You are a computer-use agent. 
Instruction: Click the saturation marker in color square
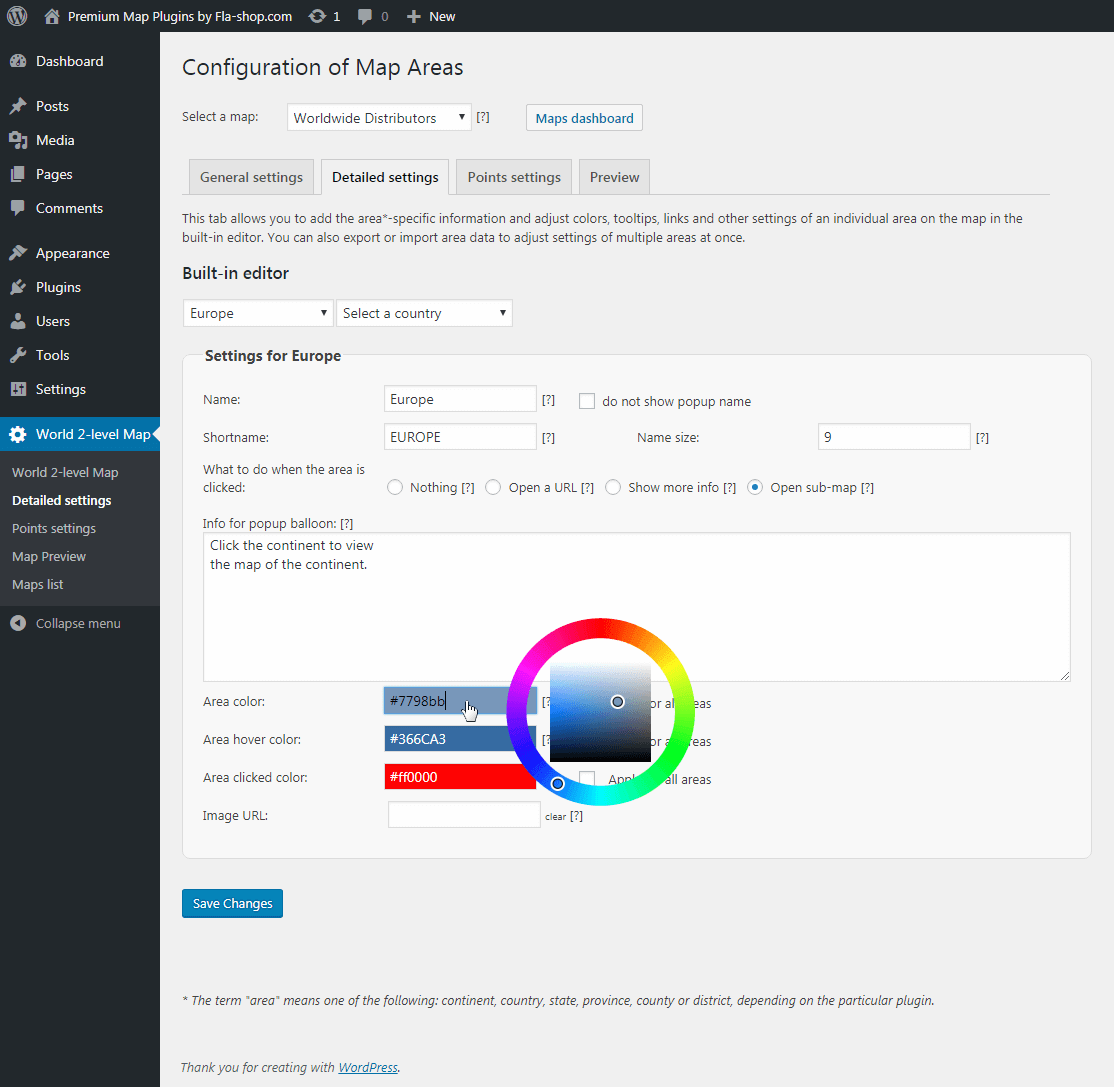click(618, 702)
